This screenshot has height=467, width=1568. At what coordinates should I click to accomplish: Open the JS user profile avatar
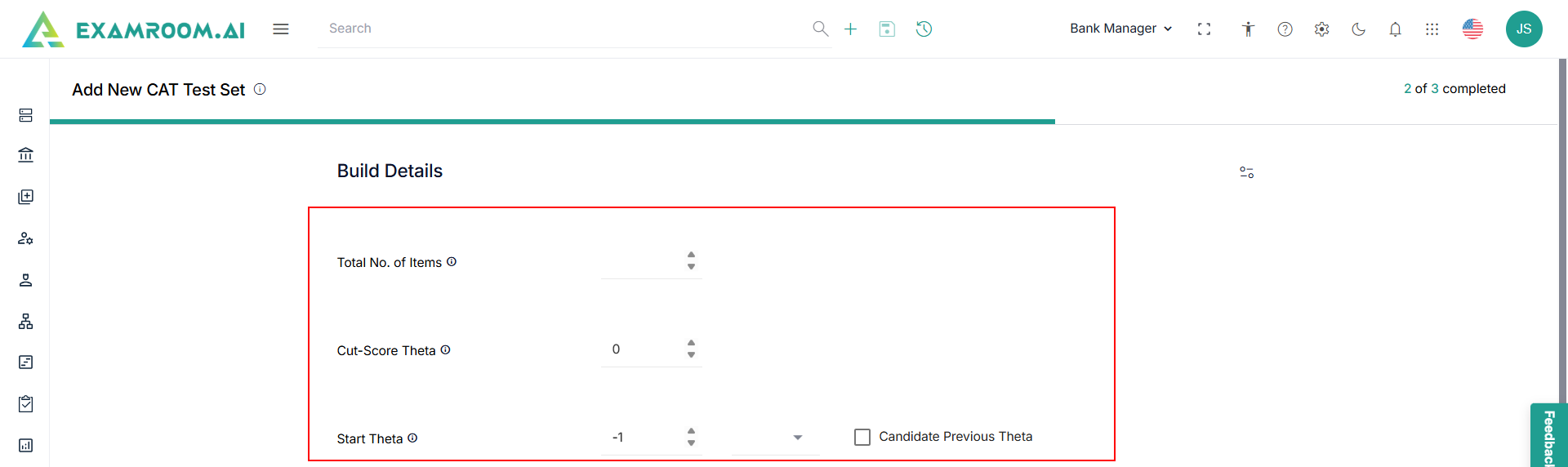(x=1523, y=29)
